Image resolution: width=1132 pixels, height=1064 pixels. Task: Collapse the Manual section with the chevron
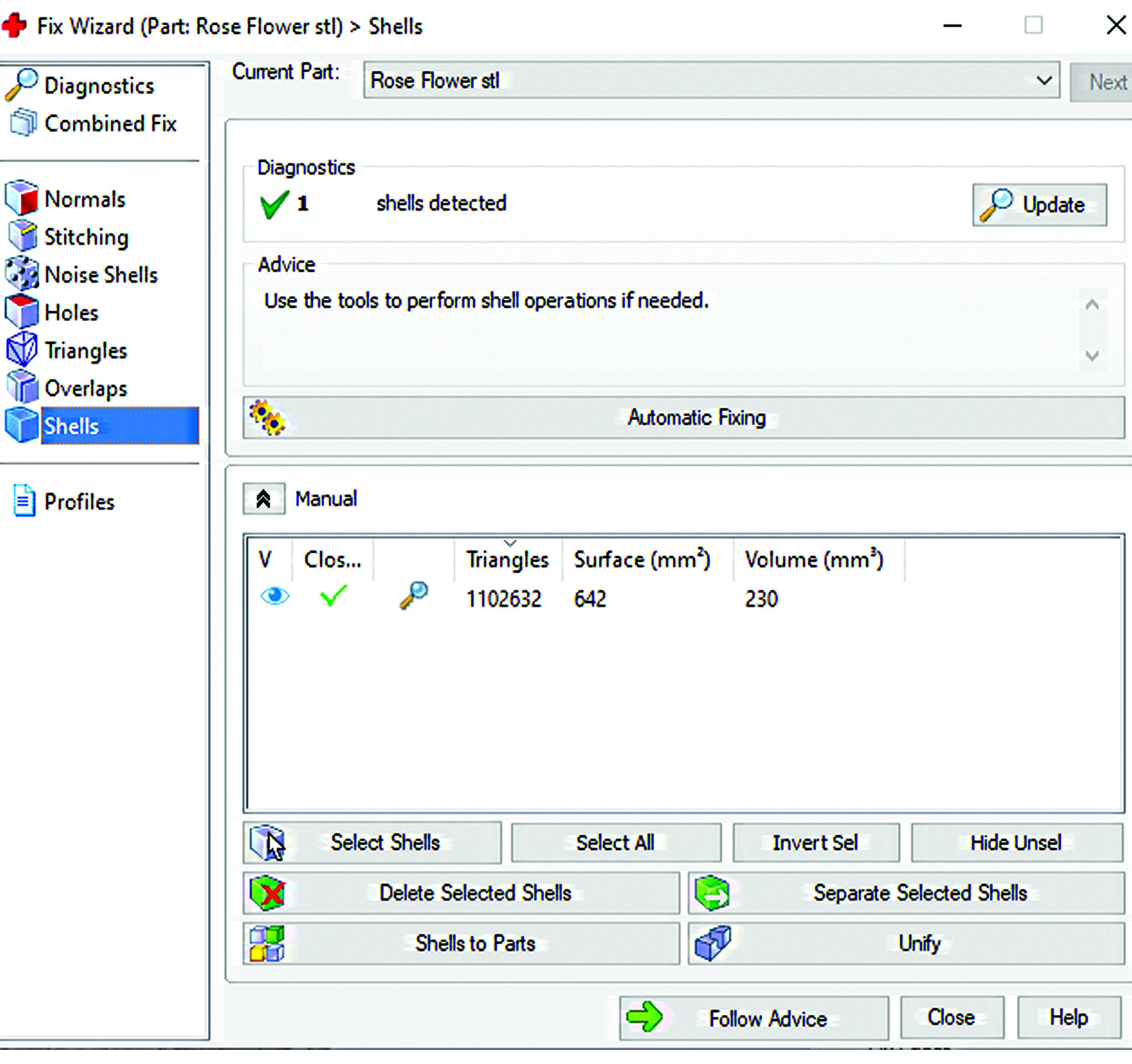coord(264,499)
